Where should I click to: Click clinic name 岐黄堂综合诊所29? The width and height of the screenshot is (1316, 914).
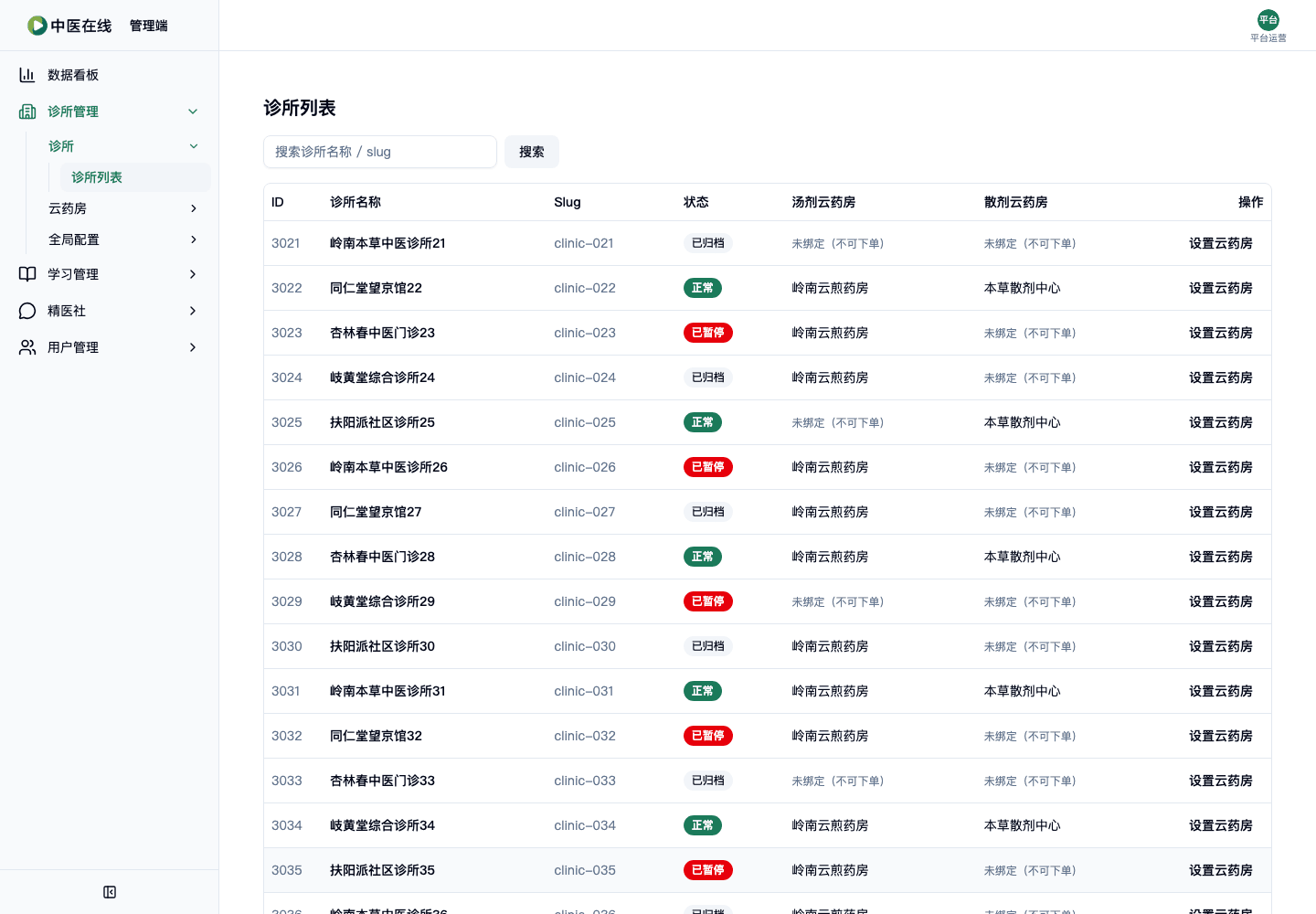[x=382, y=601]
